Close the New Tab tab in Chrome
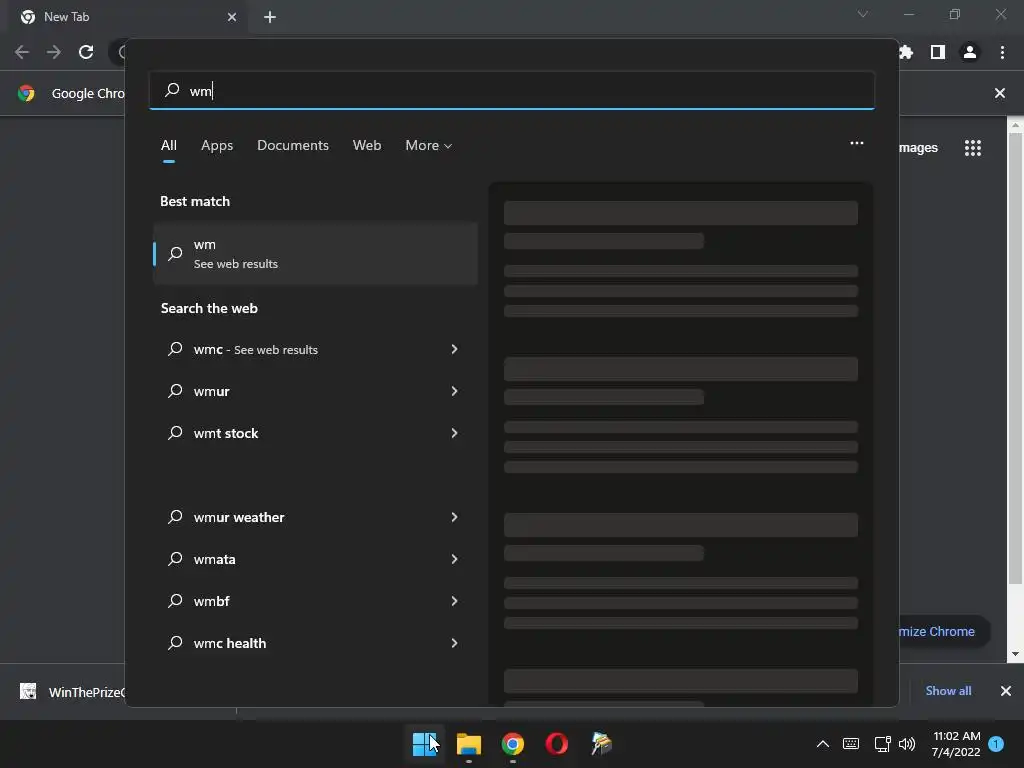Viewport: 1024px width, 768px height. coord(232,17)
